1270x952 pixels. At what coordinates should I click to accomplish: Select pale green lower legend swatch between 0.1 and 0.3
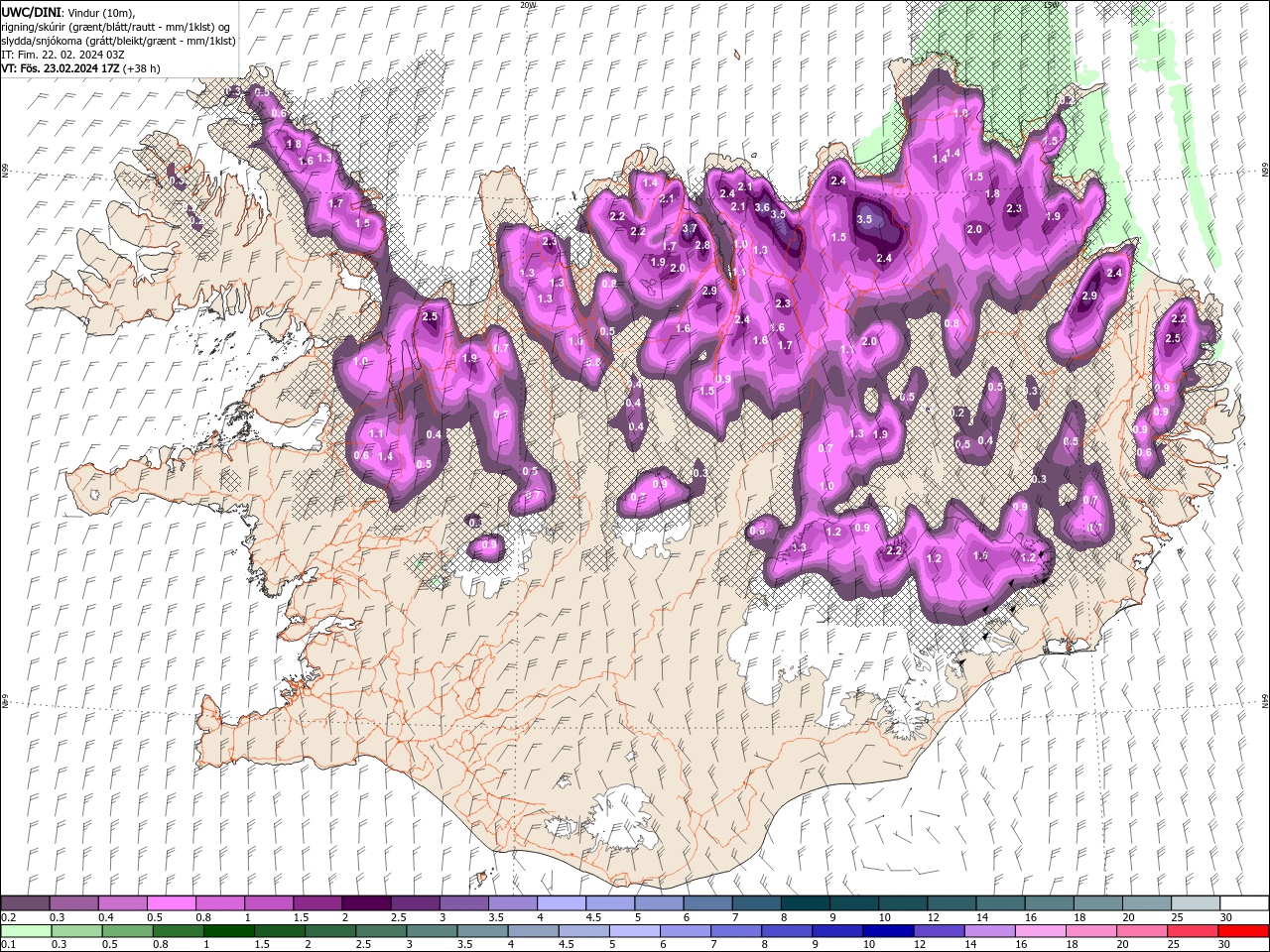tap(26, 930)
